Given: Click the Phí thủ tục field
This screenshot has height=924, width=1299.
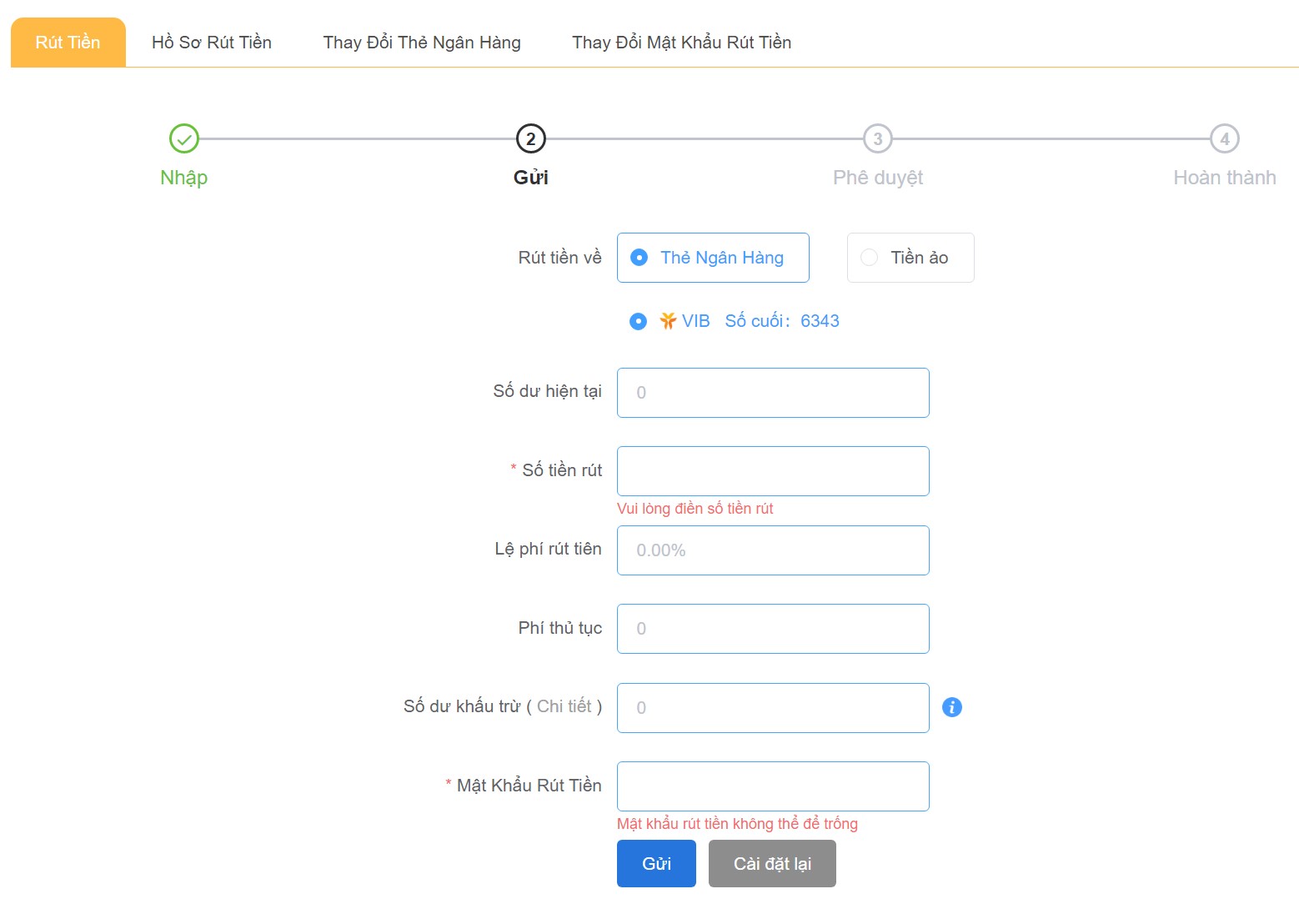Looking at the screenshot, I should point(773,629).
